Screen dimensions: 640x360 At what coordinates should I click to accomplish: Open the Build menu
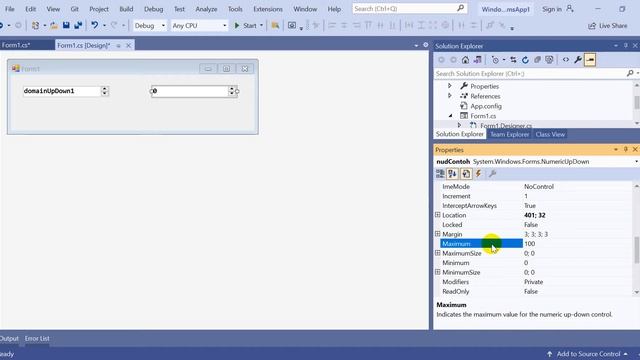(x=126, y=9)
